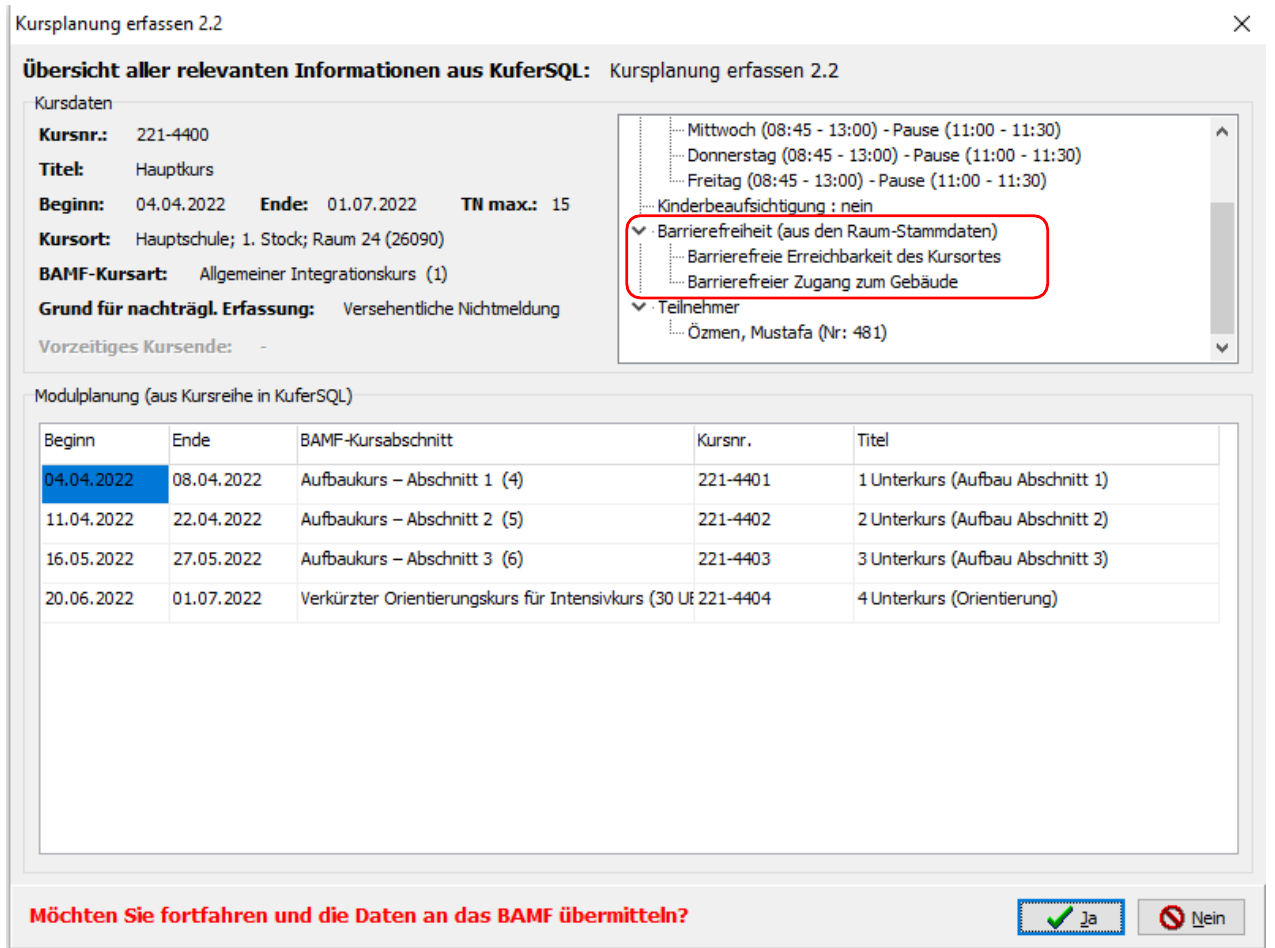Select the Mittwoch schedule tree entry
Screen dimensions: 1275x948
click(x=873, y=130)
